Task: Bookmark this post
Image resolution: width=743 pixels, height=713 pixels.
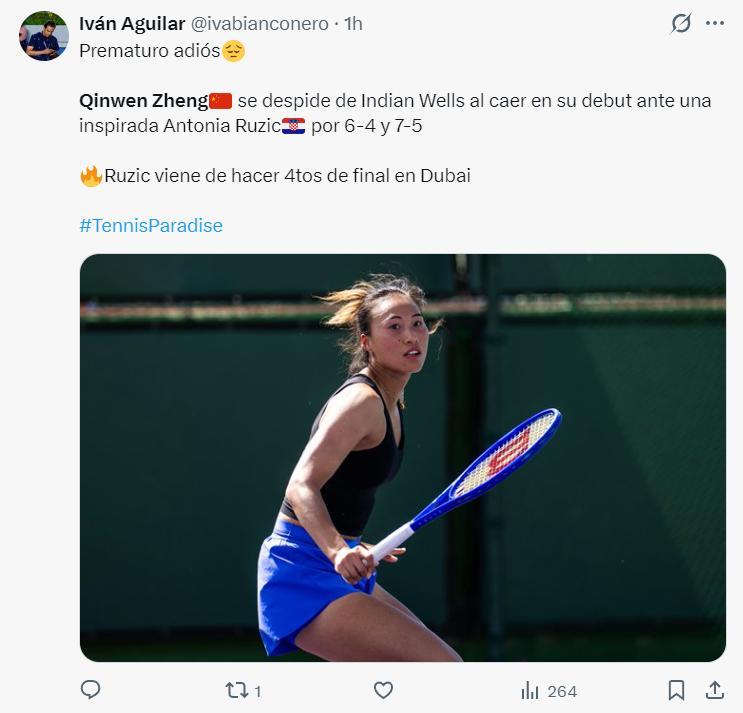Action: point(676,690)
